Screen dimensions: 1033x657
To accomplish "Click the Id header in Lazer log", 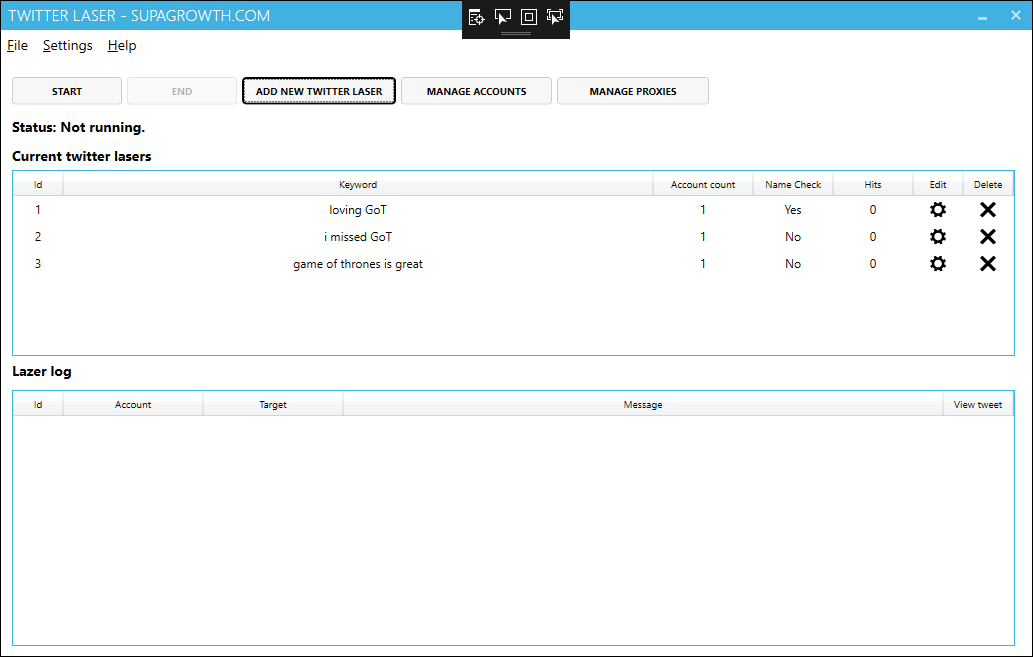I will (38, 405).
